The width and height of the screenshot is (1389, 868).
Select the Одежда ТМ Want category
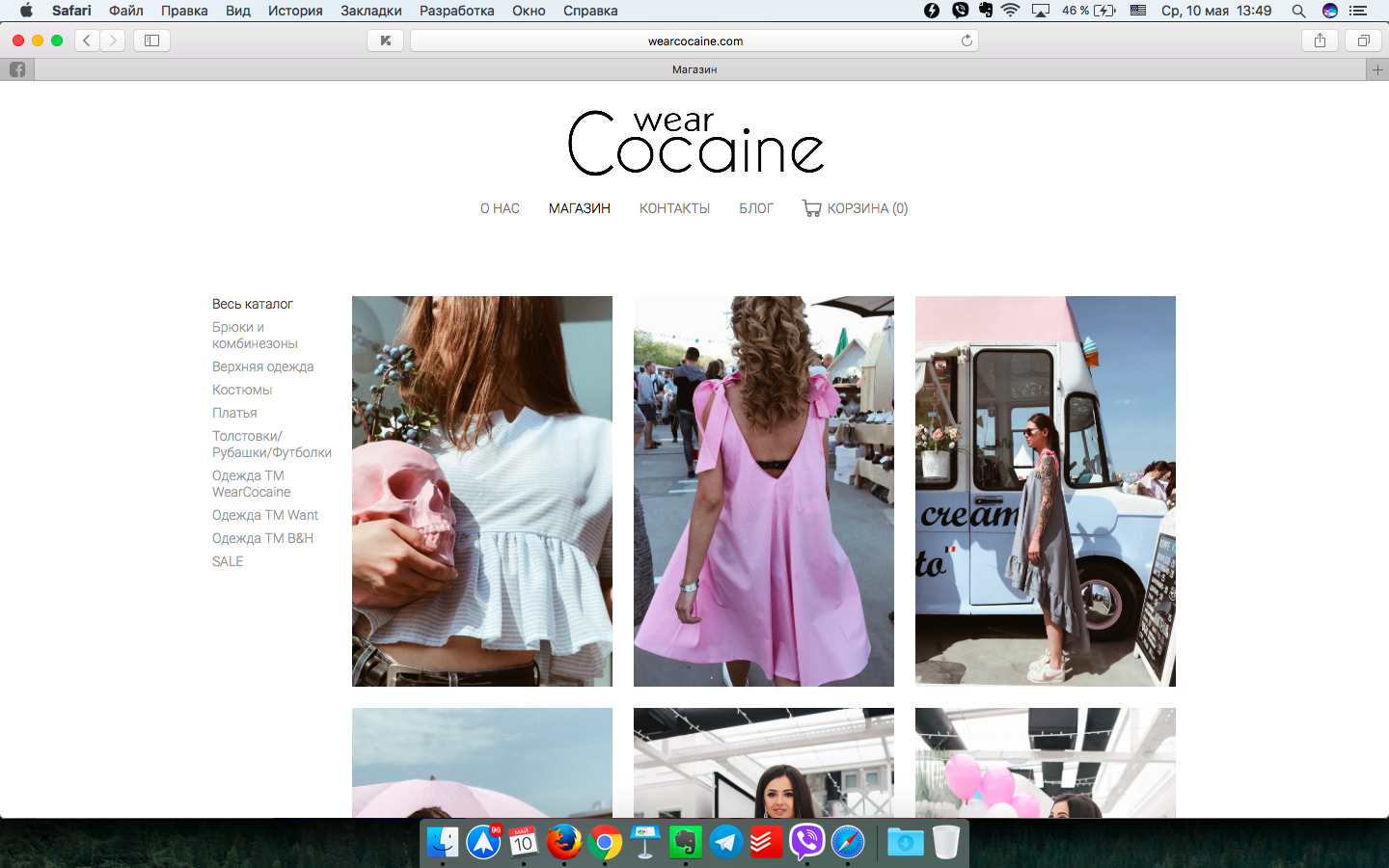pyautogui.click(x=265, y=515)
